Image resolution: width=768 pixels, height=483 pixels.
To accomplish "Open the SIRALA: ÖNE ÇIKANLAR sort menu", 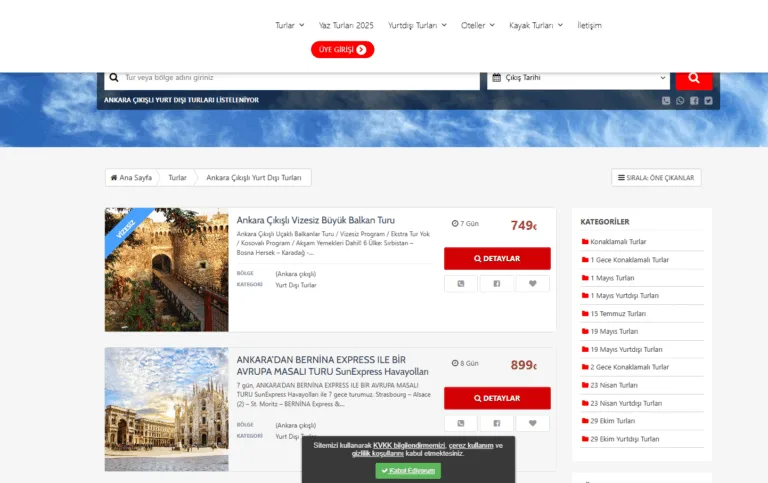I will [x=656, y=178].
